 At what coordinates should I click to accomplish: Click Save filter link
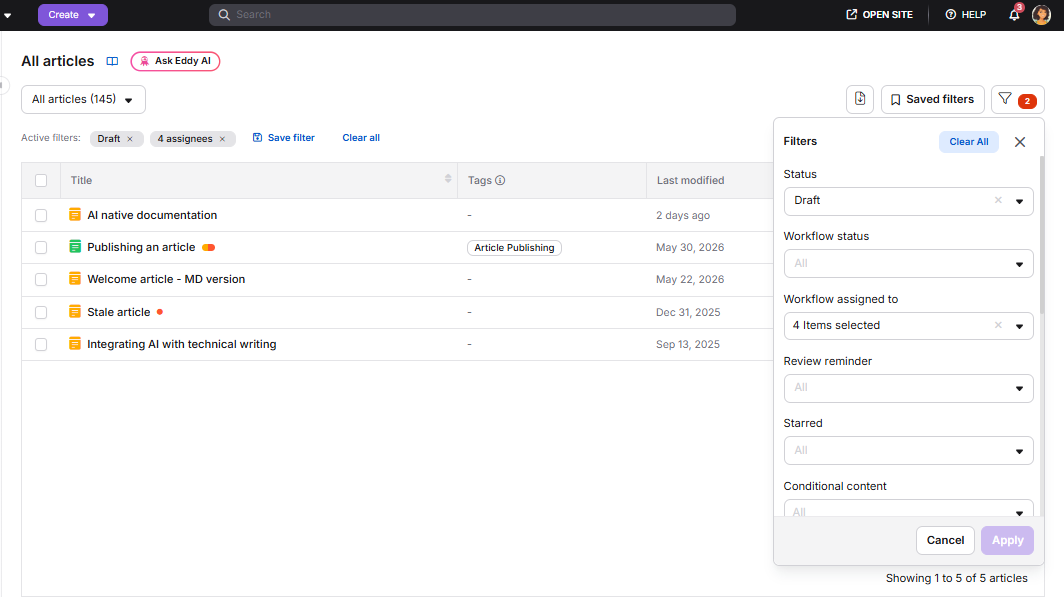point(284,138)
